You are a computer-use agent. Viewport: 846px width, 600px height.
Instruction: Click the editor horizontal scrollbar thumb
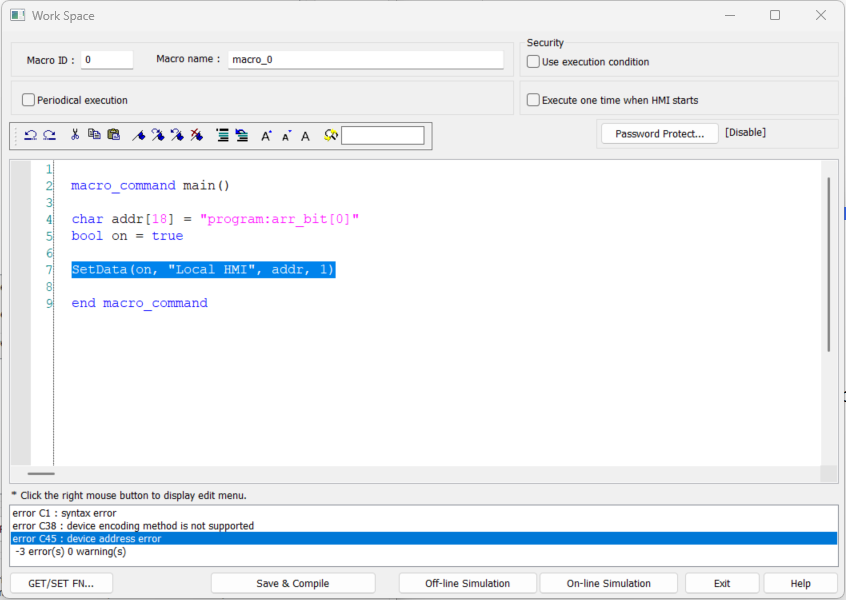41,474
